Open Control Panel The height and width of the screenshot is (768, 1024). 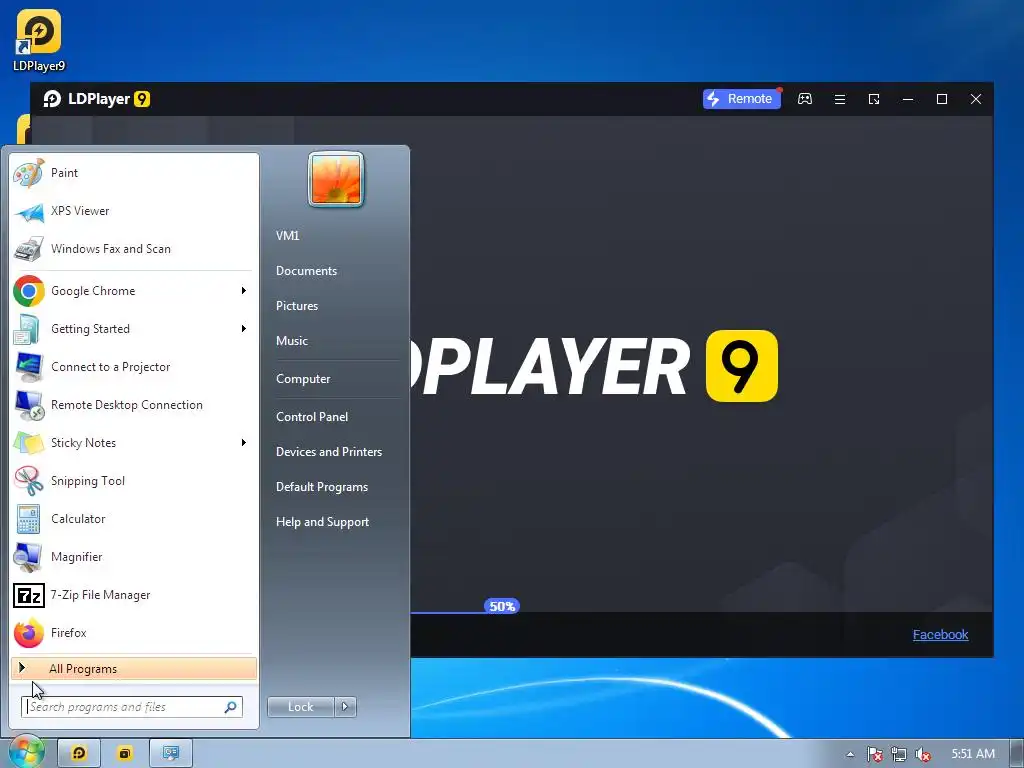(x=312, y=417)
